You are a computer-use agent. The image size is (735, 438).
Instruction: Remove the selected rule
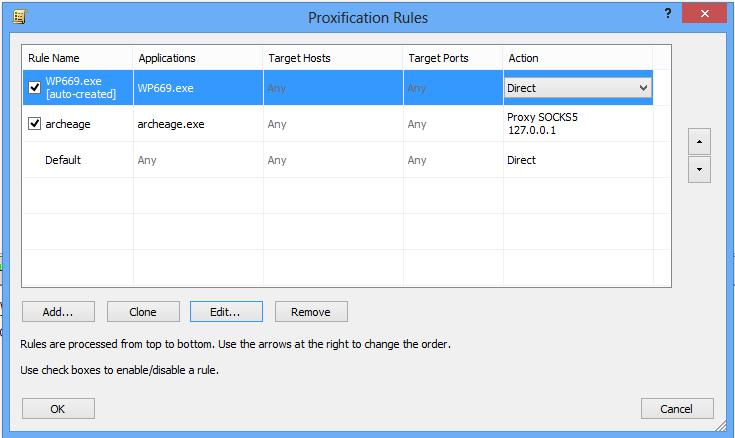(311, 312)
